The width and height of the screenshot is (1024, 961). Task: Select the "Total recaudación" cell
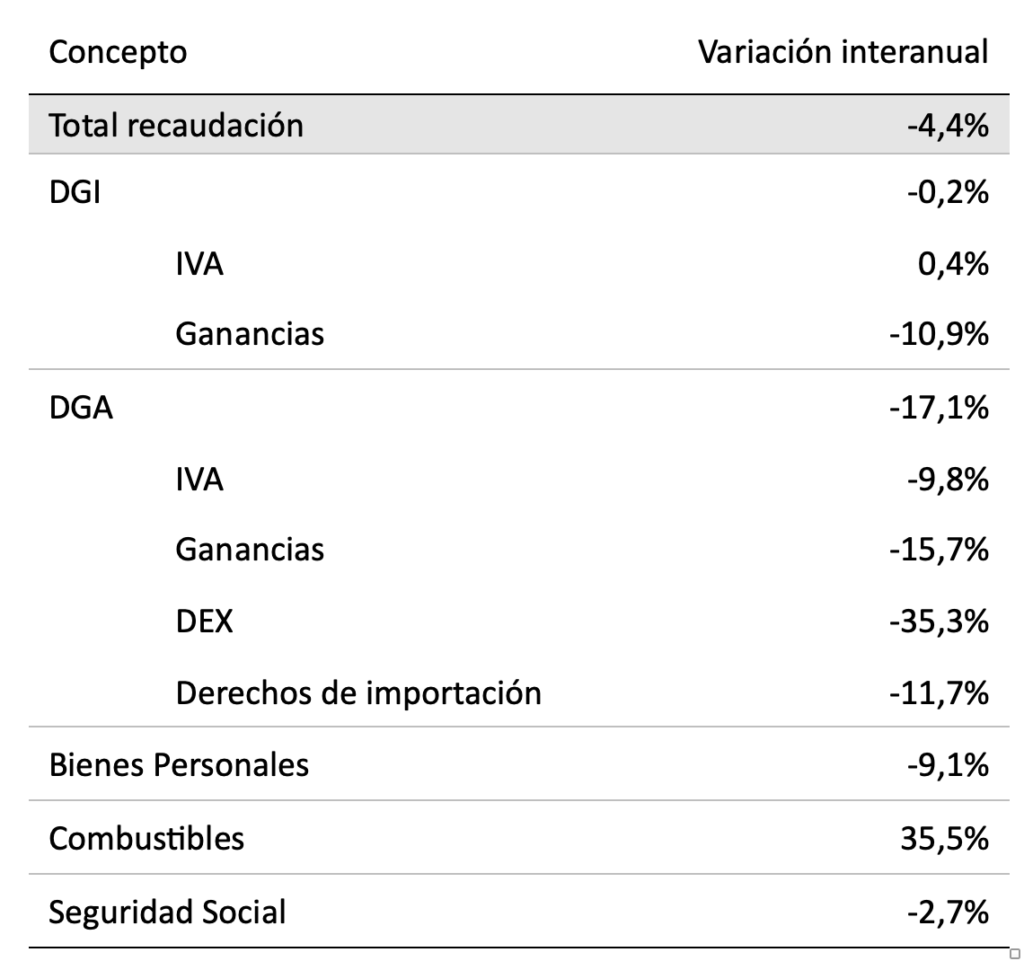(x=176, y=126)
